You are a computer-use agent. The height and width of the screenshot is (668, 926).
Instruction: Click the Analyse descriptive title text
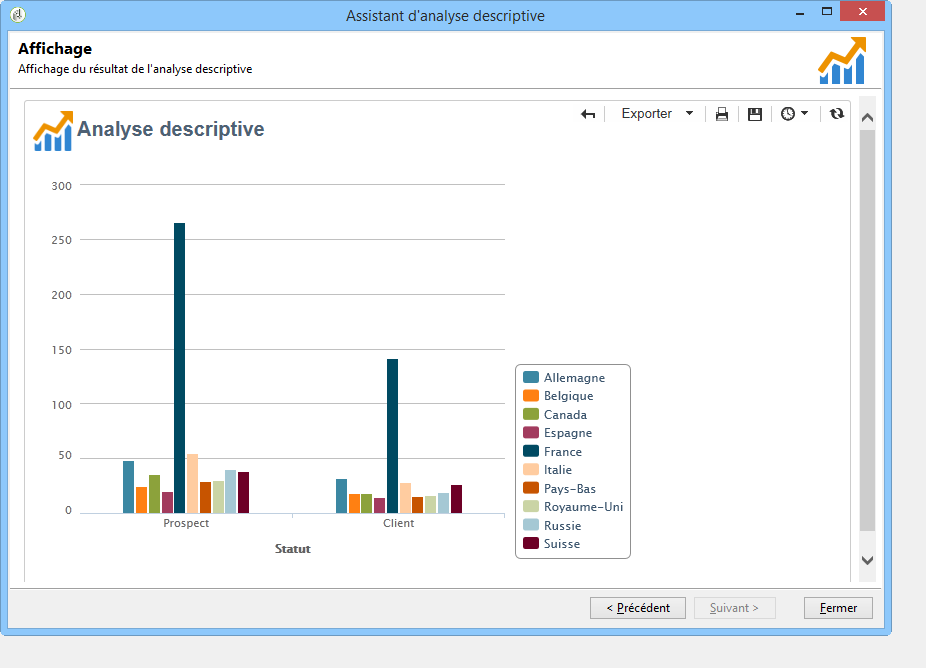(171, 129)
